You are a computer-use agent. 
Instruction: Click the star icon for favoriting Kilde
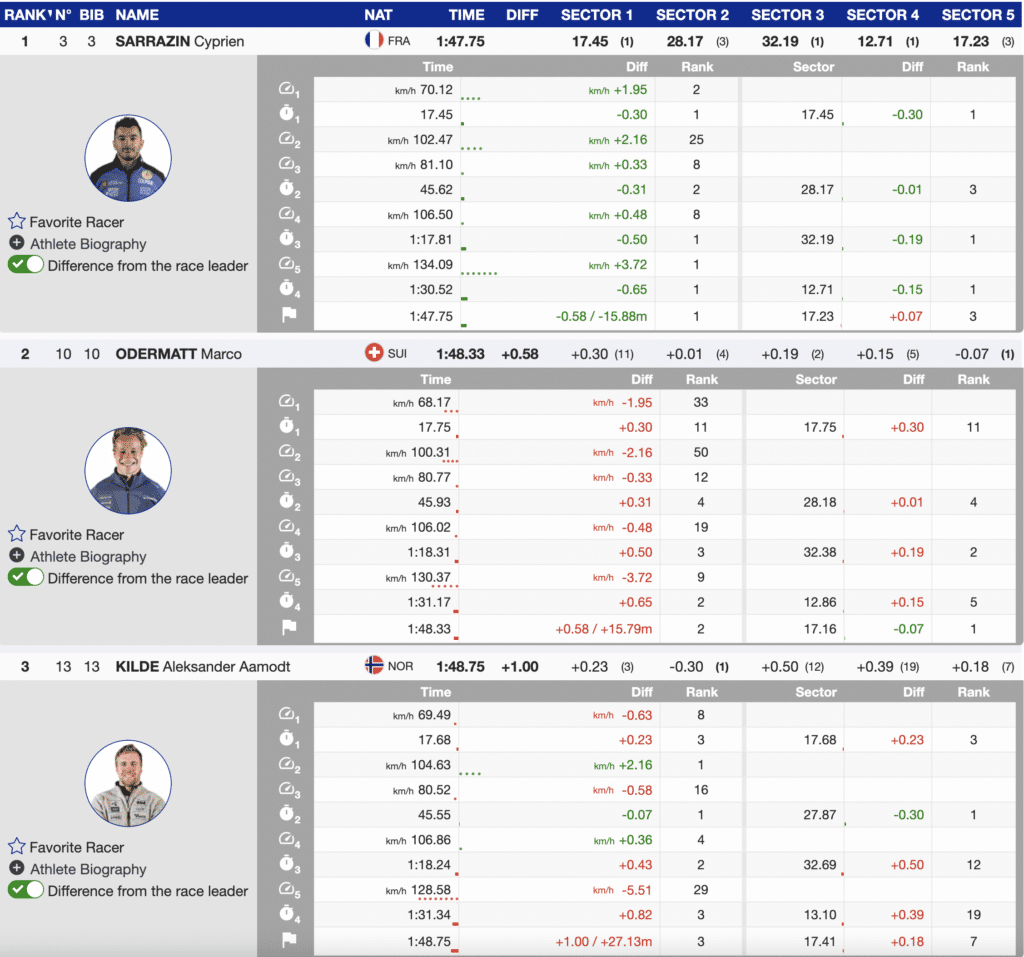coord(16,847)
